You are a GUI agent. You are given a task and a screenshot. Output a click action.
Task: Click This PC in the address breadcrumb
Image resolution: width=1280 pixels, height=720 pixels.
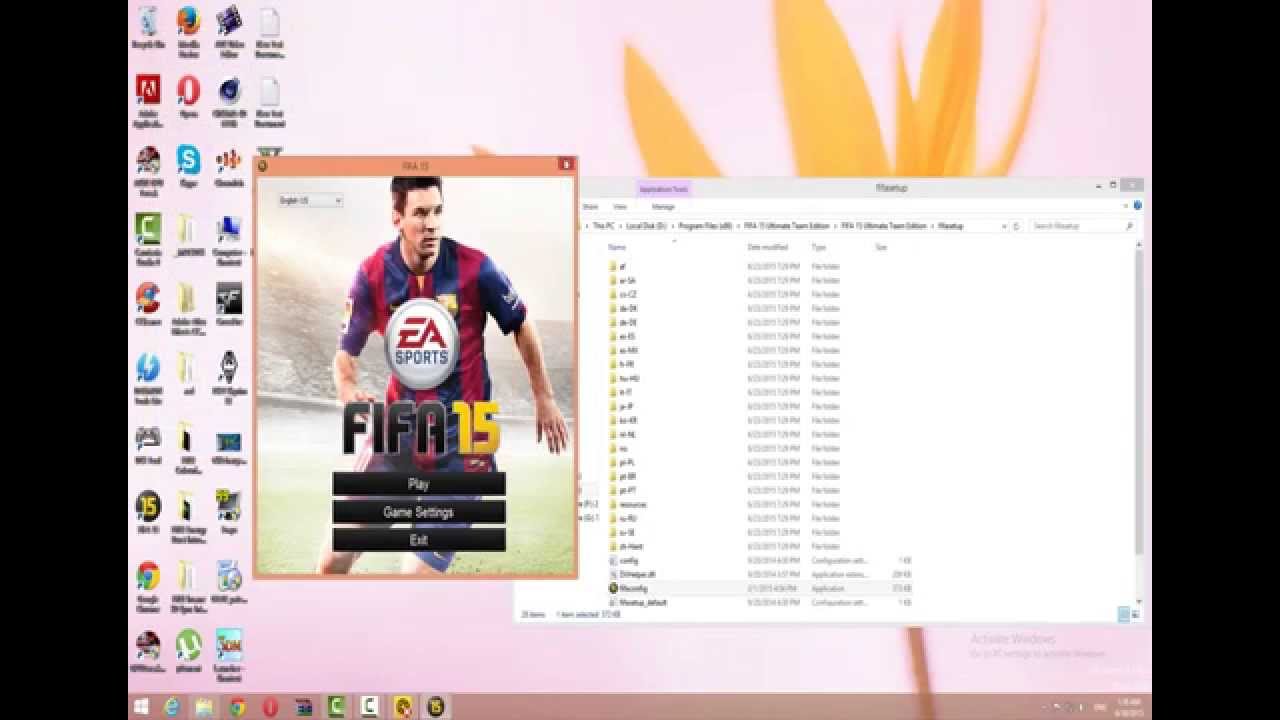pos(604,226)
